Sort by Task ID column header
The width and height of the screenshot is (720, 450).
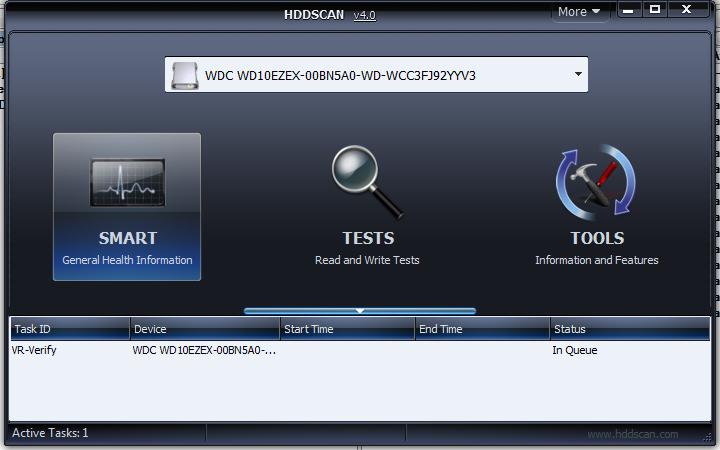[x=70, y=329]
